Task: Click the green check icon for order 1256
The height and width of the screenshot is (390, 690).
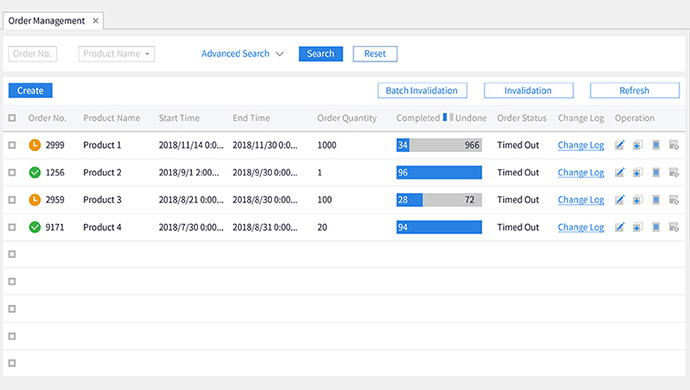Action: click(35, 173)
